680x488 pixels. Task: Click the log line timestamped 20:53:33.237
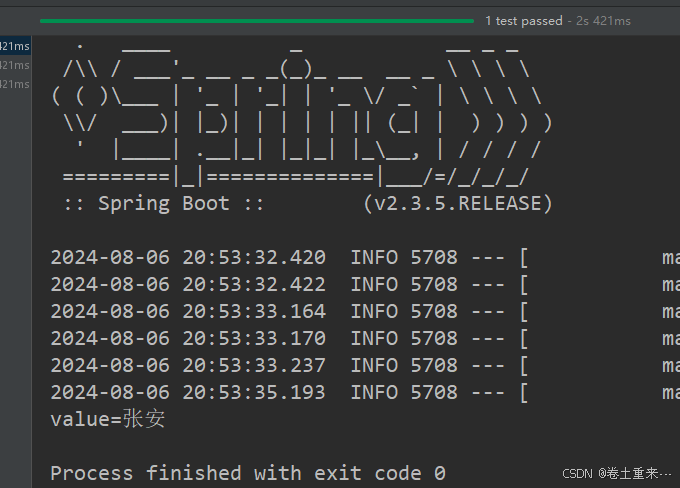point(365,365)
